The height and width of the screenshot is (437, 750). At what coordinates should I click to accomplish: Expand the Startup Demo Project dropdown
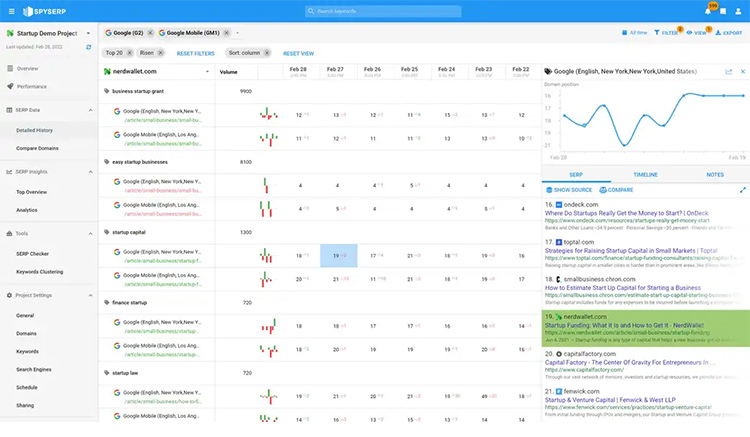pyautogui.click(x=88, y=33)
